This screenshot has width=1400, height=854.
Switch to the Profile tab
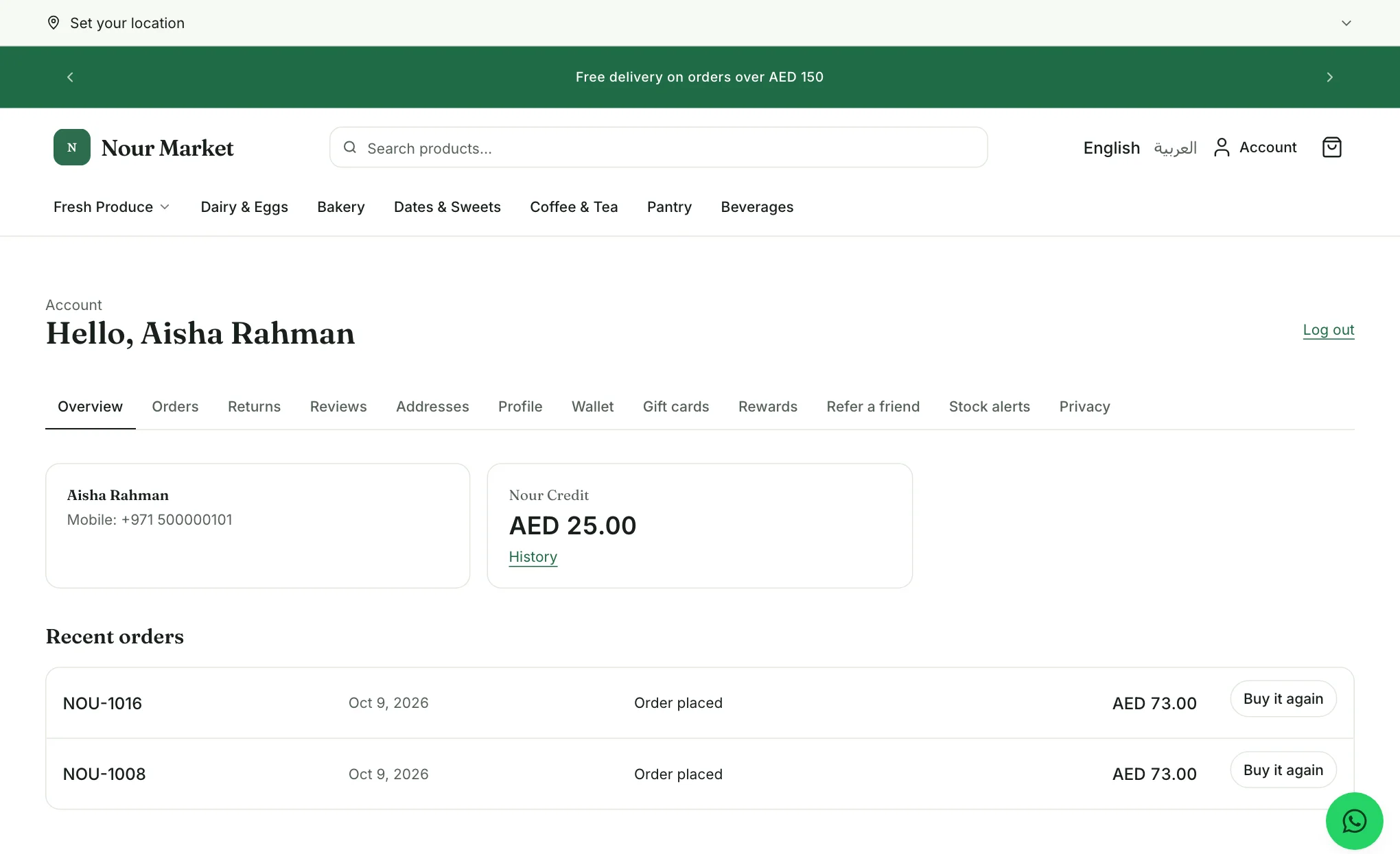coord(520,407)
